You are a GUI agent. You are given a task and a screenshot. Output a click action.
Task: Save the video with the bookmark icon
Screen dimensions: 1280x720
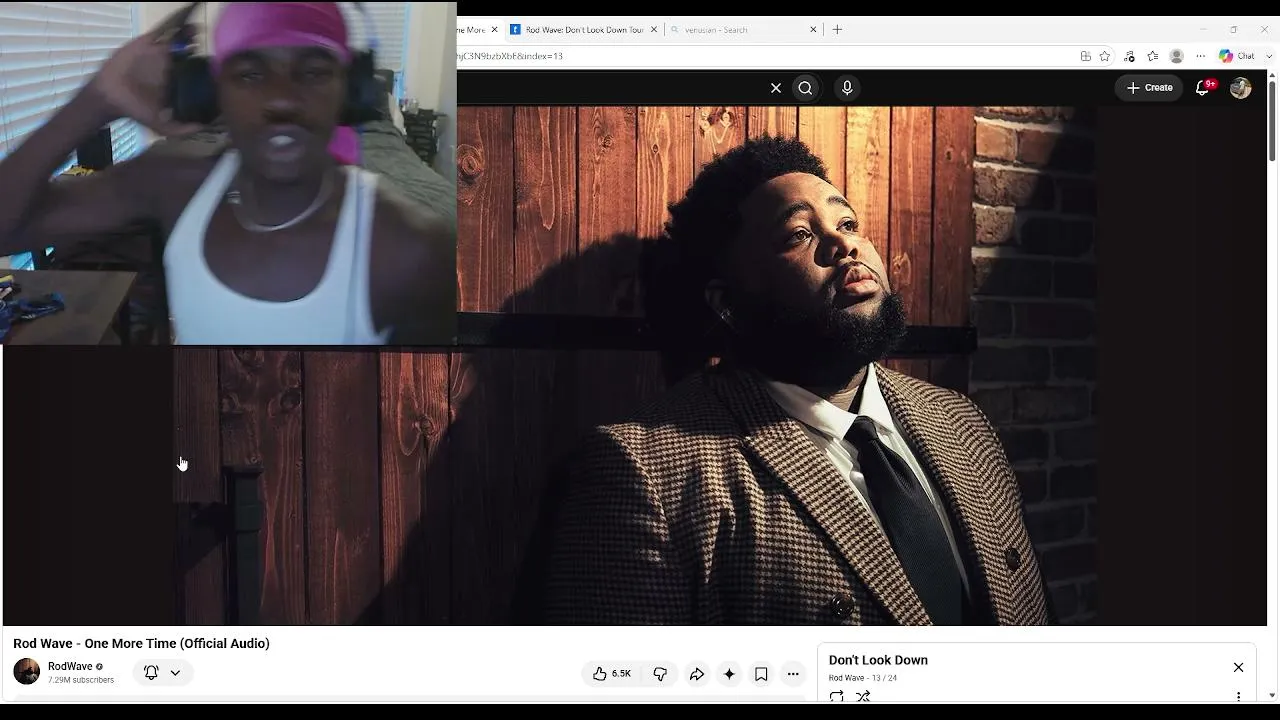click(761, 674)
